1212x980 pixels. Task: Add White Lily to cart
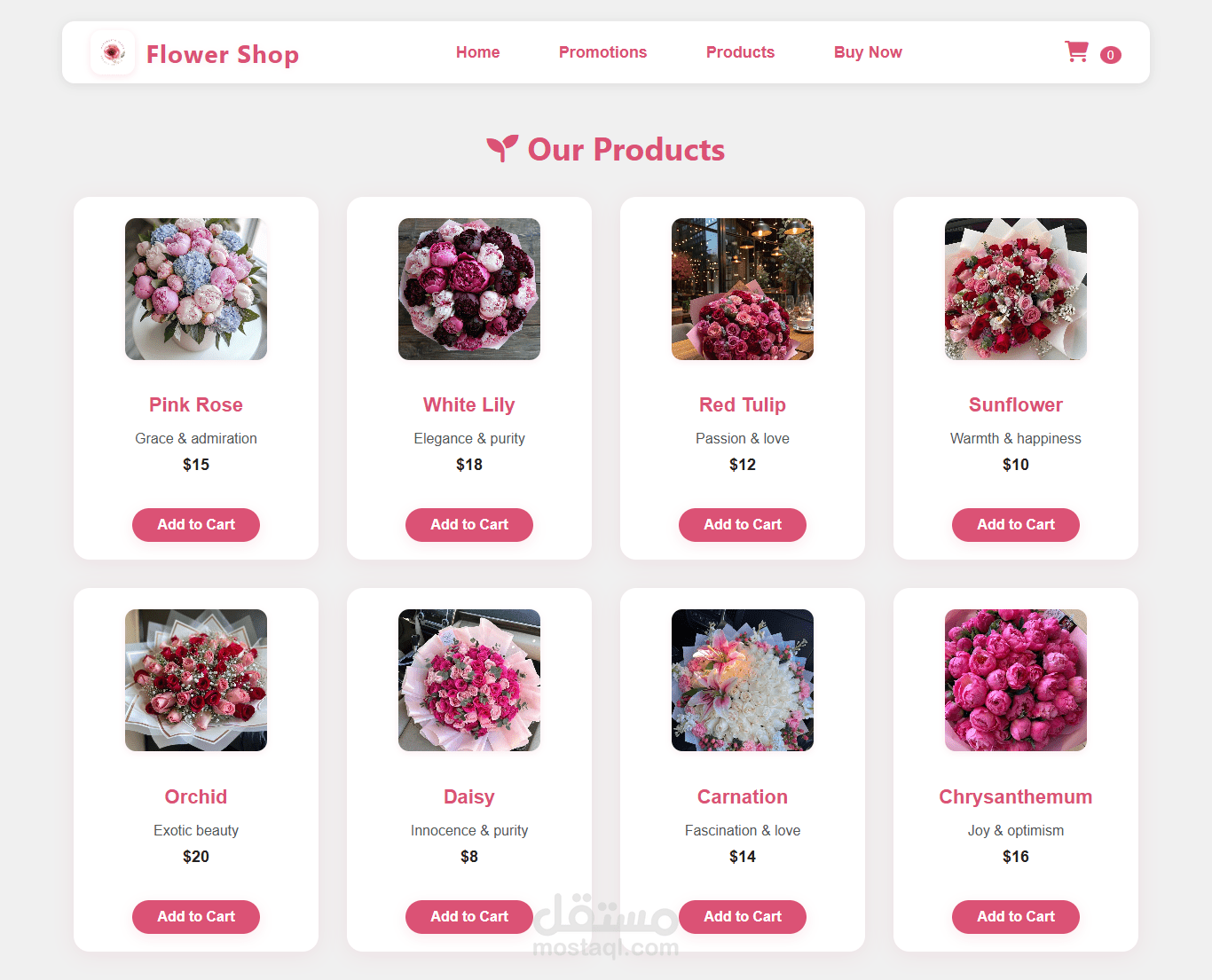tap(469, 525)
